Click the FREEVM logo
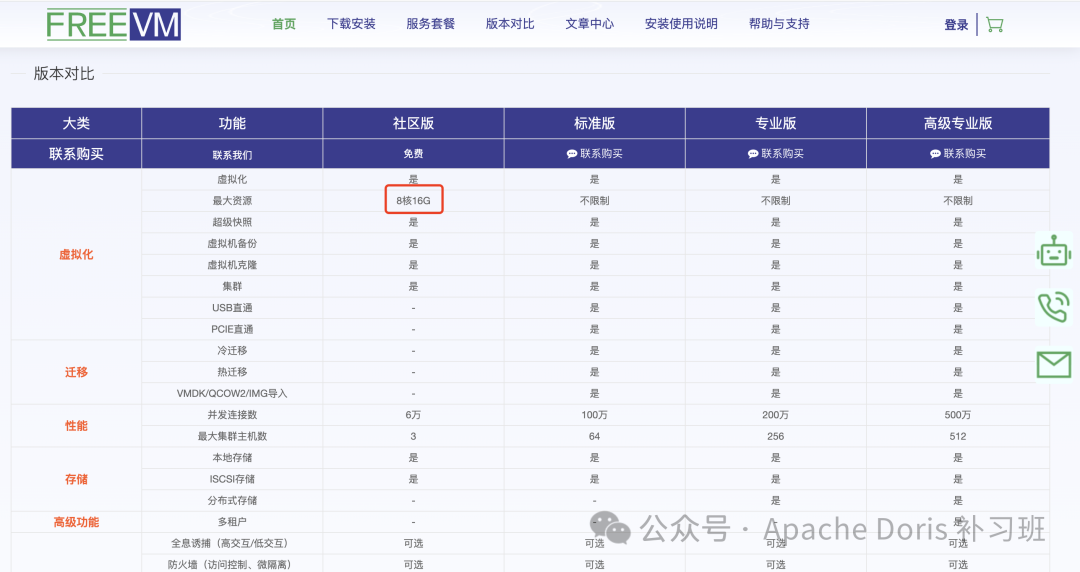Screen dimensions: 1080x572 coord(114,25)
